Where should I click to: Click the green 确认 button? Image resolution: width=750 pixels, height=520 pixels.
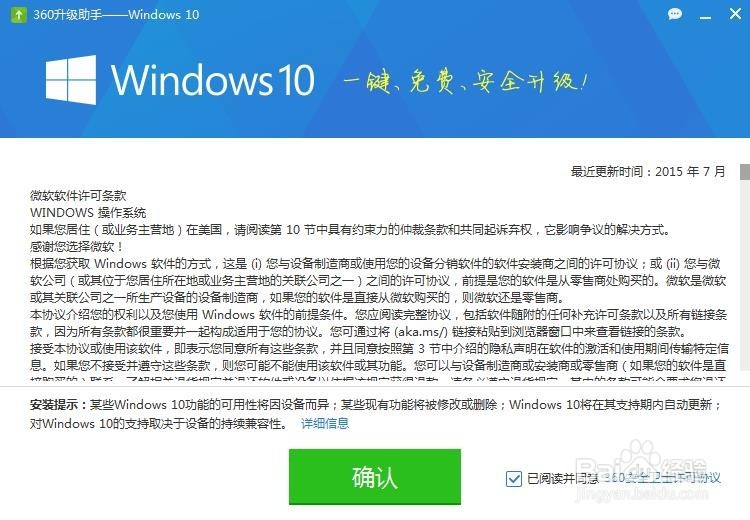375,476
